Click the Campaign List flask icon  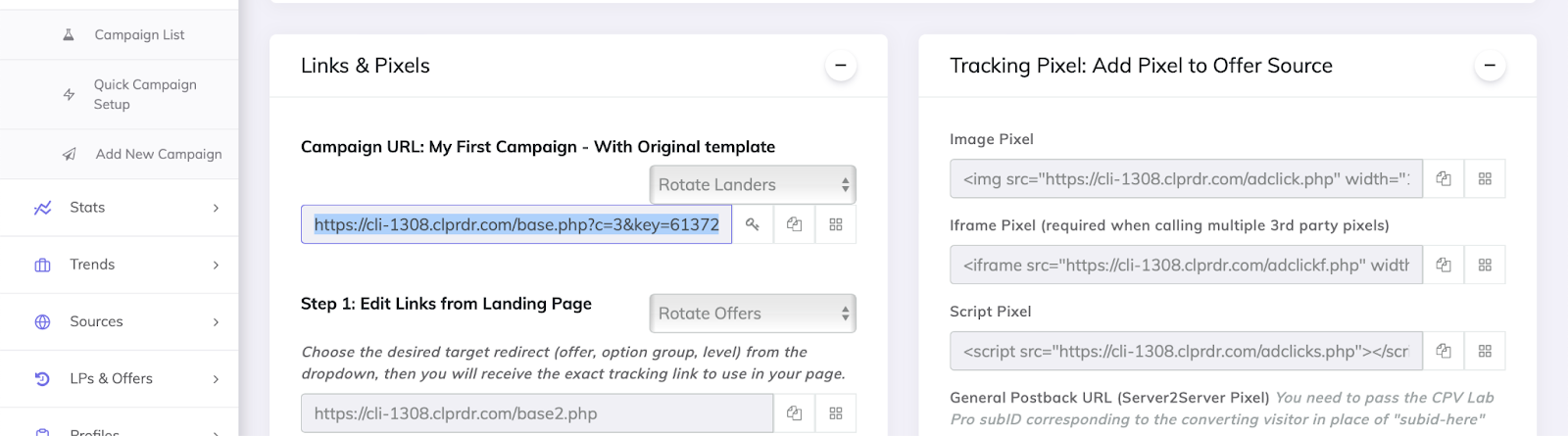(69, 34)
